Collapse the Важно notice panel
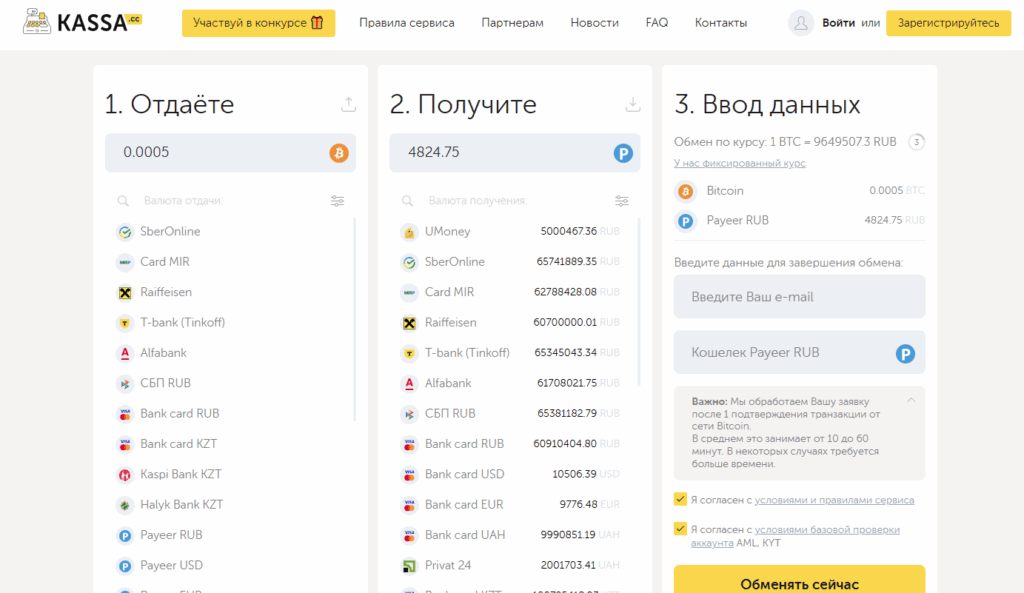The width and height of the screenshot is (1024, 593). 910,400
